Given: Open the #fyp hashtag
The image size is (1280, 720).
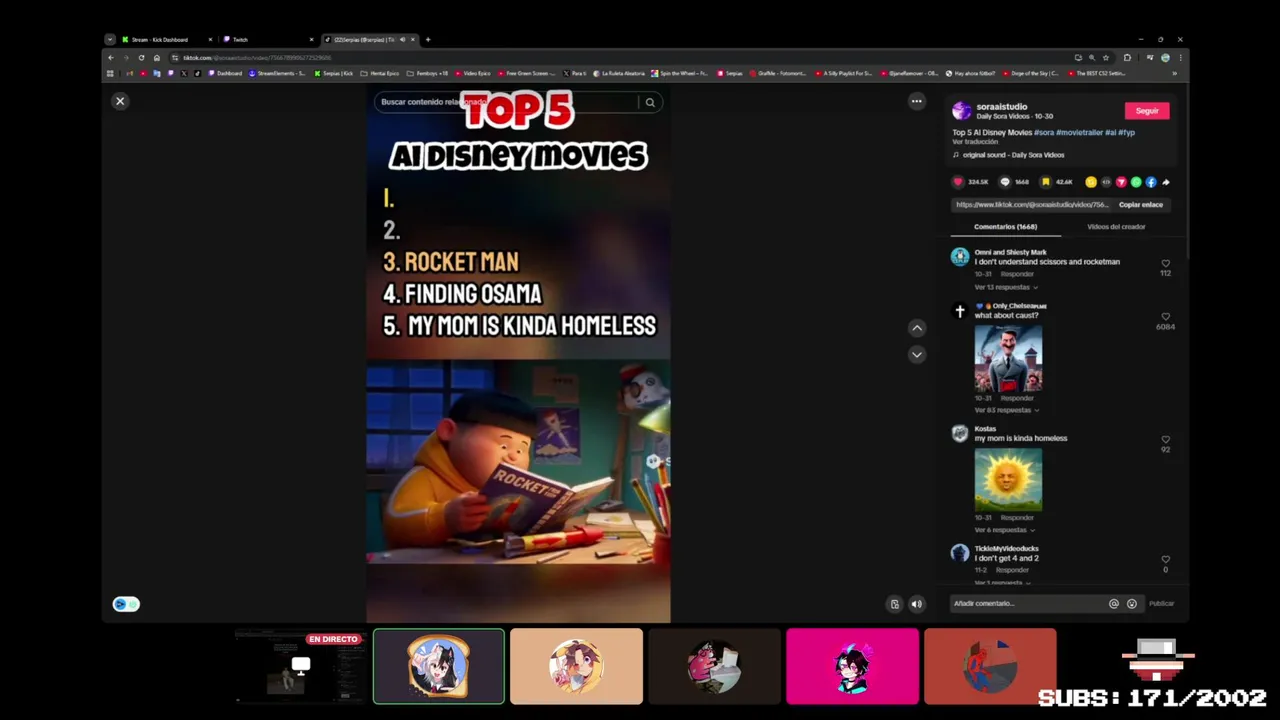Looking at the screenshot, I should coord(1127,132).
